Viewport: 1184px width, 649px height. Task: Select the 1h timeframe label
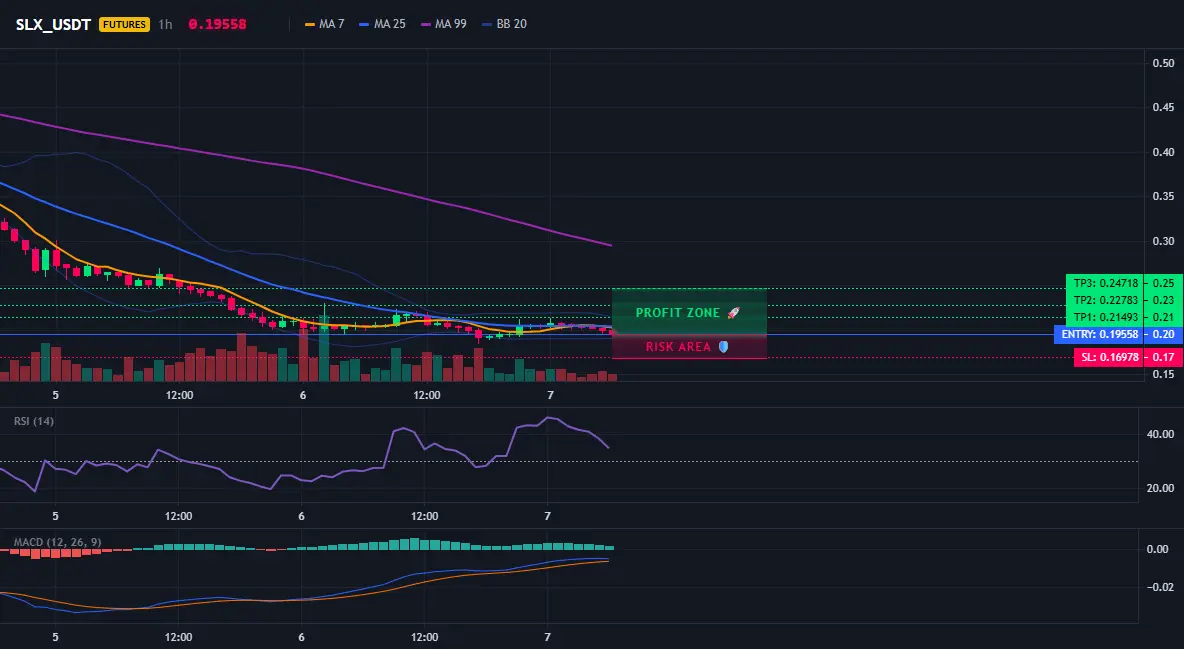point(165,24)
